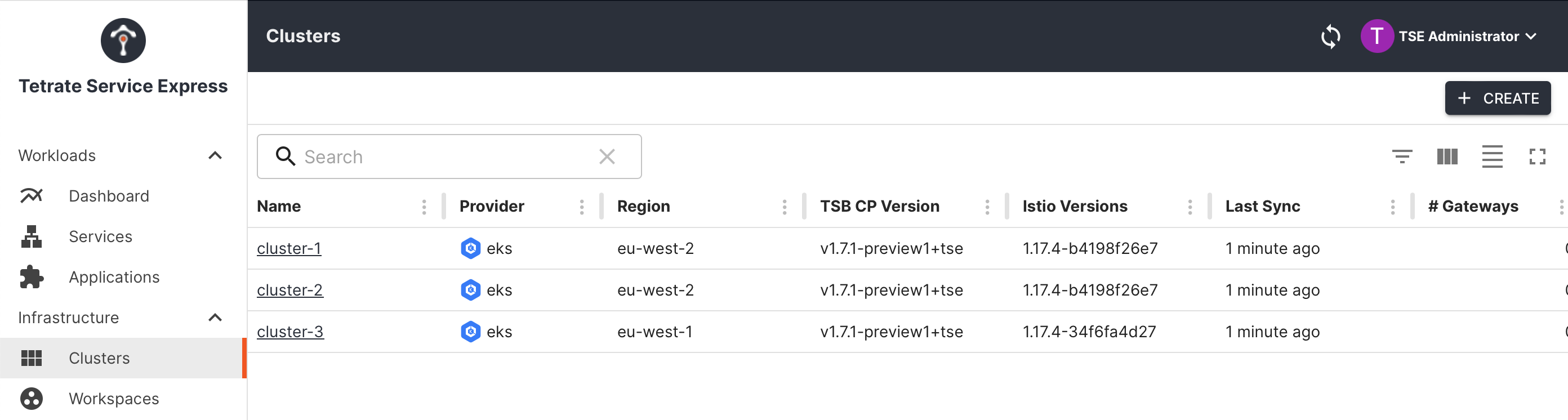Open the show columns icon
The height and width of the screenshot is (420, 1568).
pos(1447,157)
